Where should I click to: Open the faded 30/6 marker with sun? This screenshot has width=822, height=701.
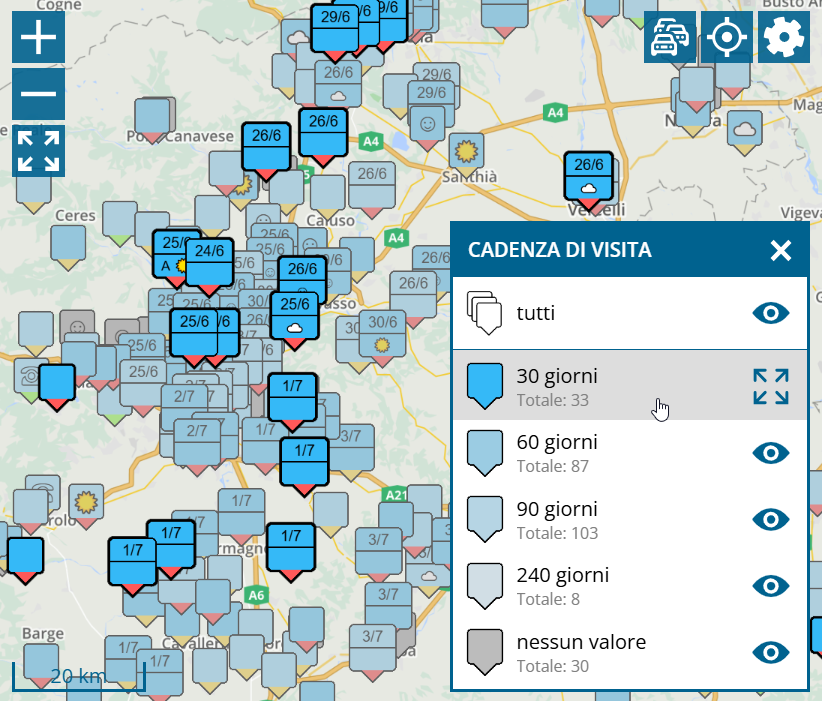click(x=382, y=338)
